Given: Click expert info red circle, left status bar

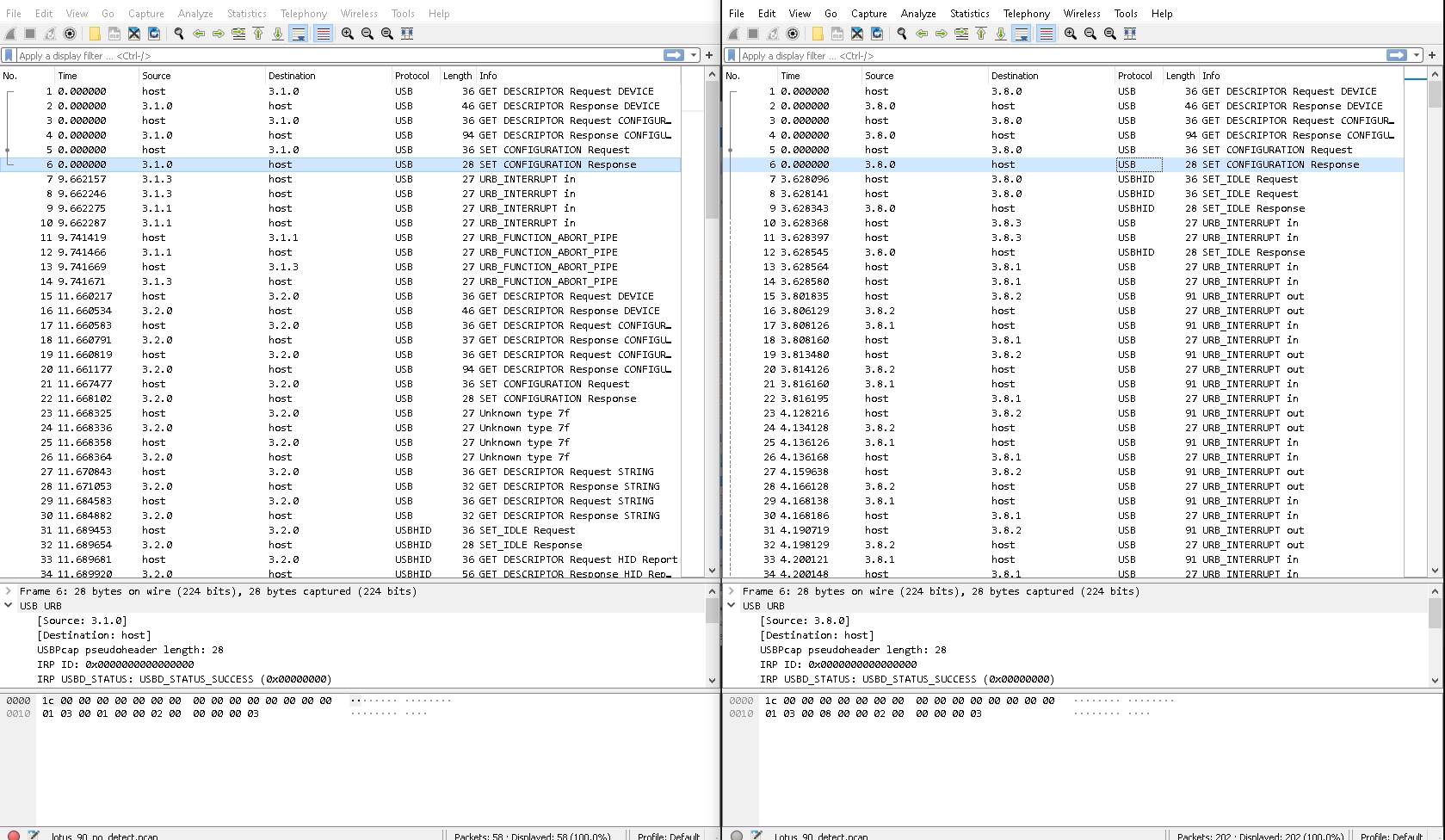Looking at the screenshot, I should [x=14, y=835].
